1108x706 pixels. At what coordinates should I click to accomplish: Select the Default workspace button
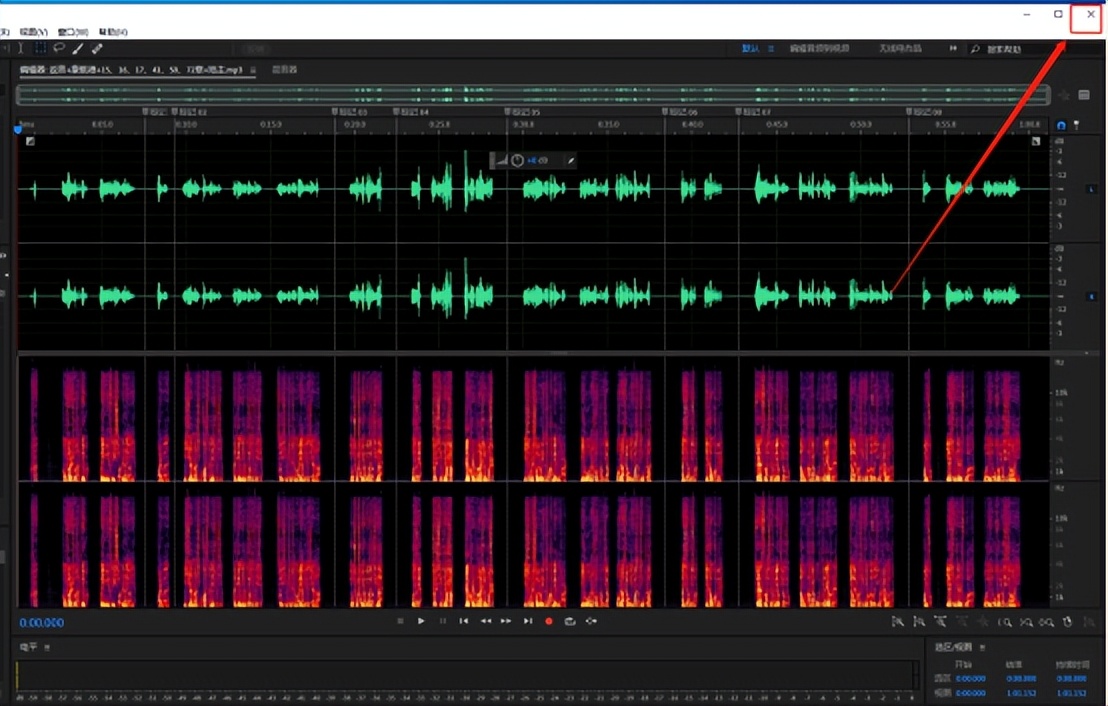point(751,48)
